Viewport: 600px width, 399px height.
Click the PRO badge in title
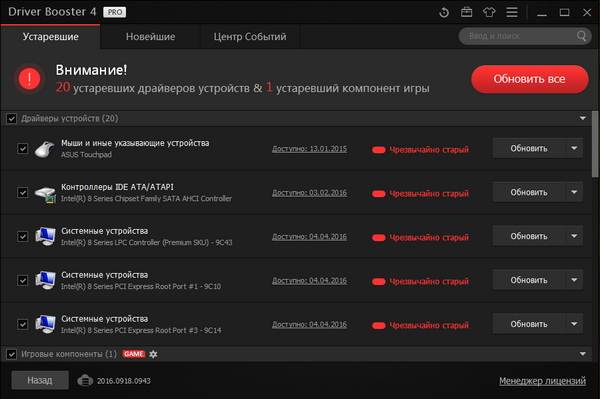(114, 12)
